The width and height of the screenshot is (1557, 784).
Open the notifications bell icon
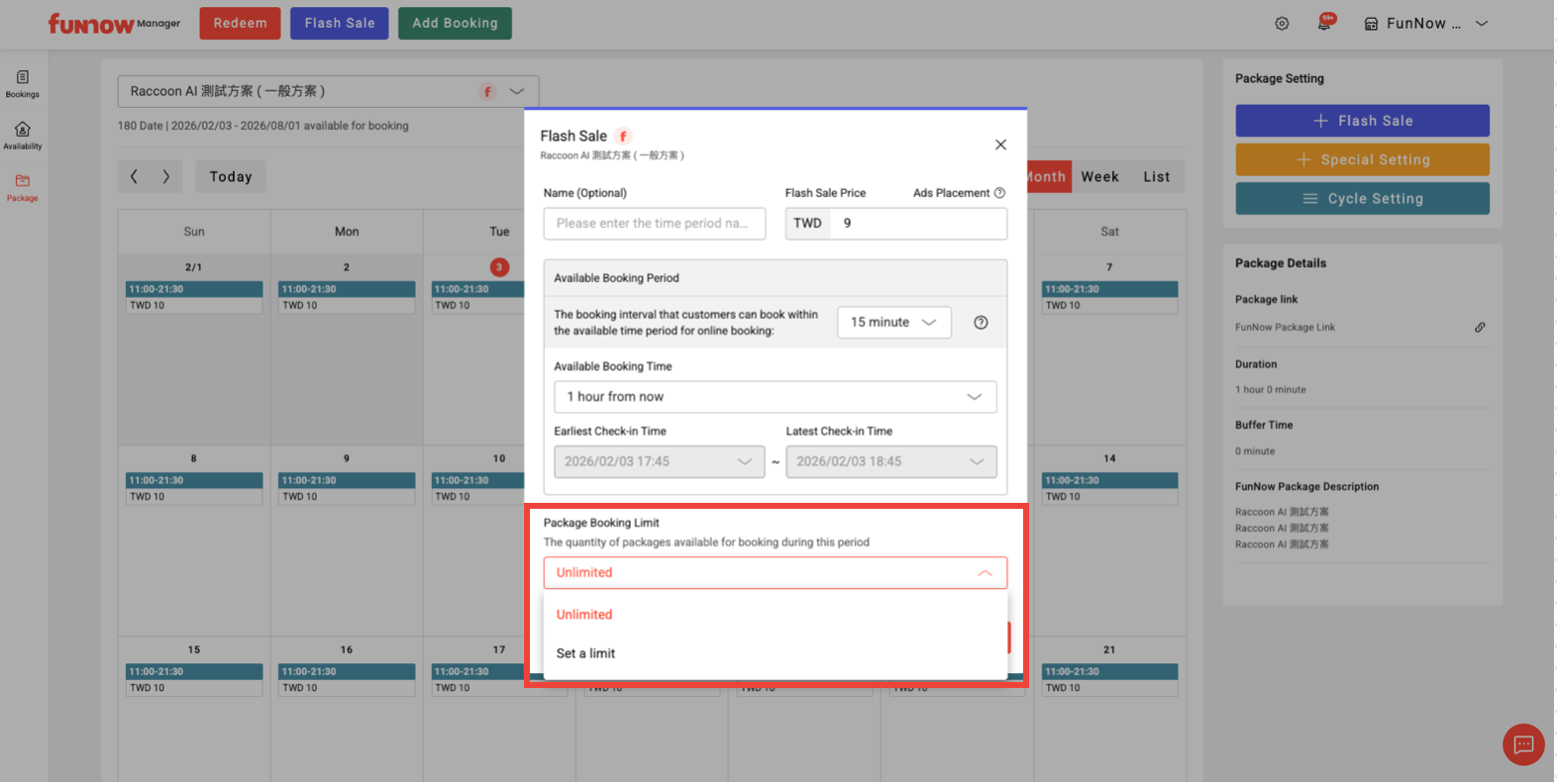(x=1324, y=23)
